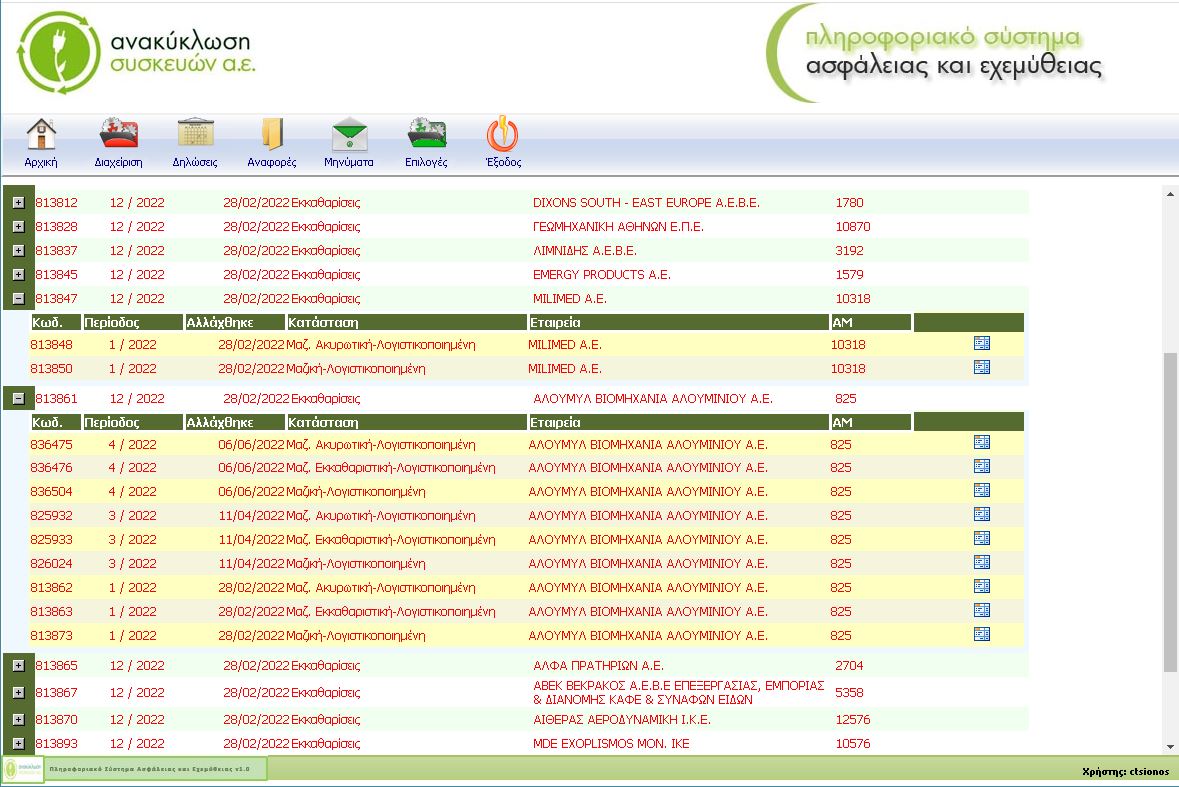Click status Μαζ. Εκκαθαριστική-Λογιστικοποιημένη of record 825933
This screenshot has height=787, width=1179.
[x=391, y=540]
